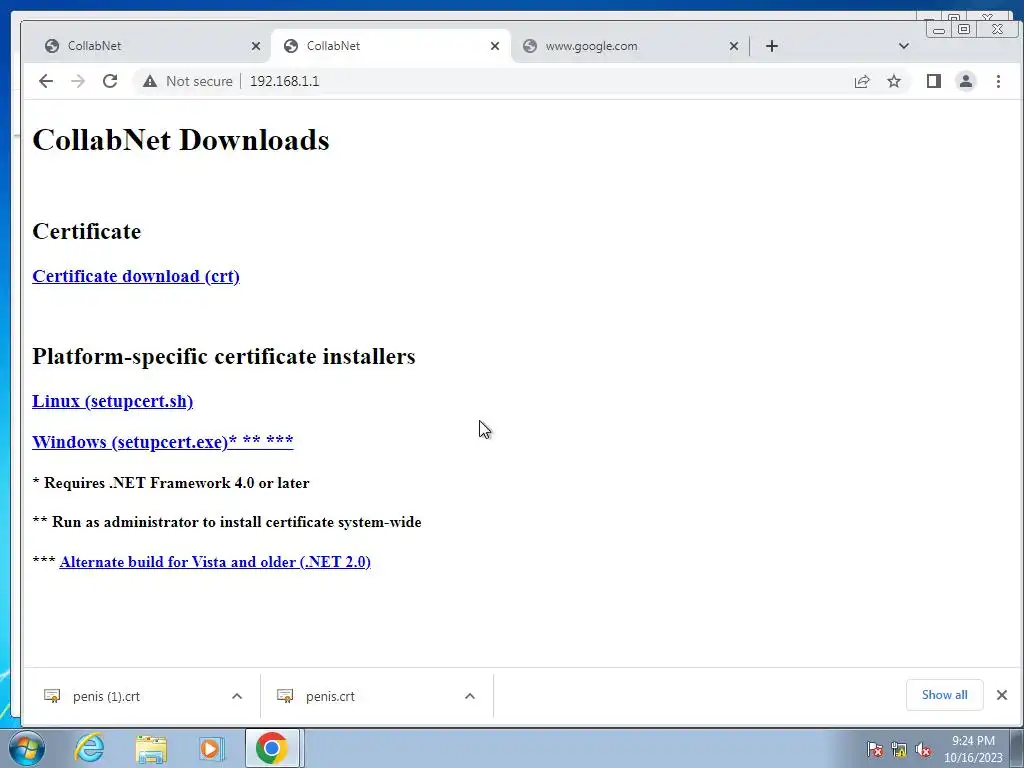Launch Windows Media Player from taskbar
The width and height of the screenshot is (1024, 768).
211,748
